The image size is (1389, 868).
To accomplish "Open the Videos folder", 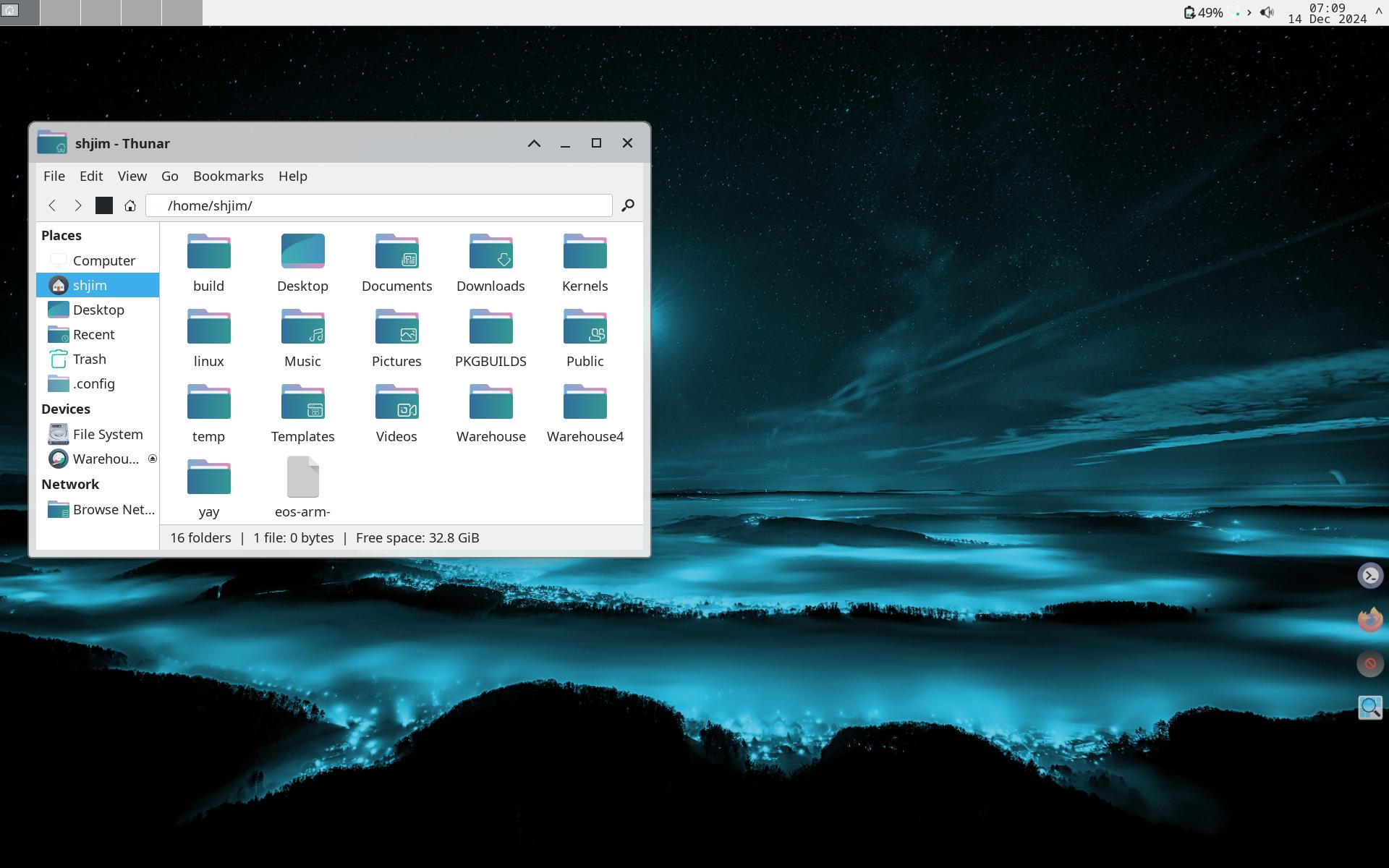I will pyautogui.click(x=396, y=414).
